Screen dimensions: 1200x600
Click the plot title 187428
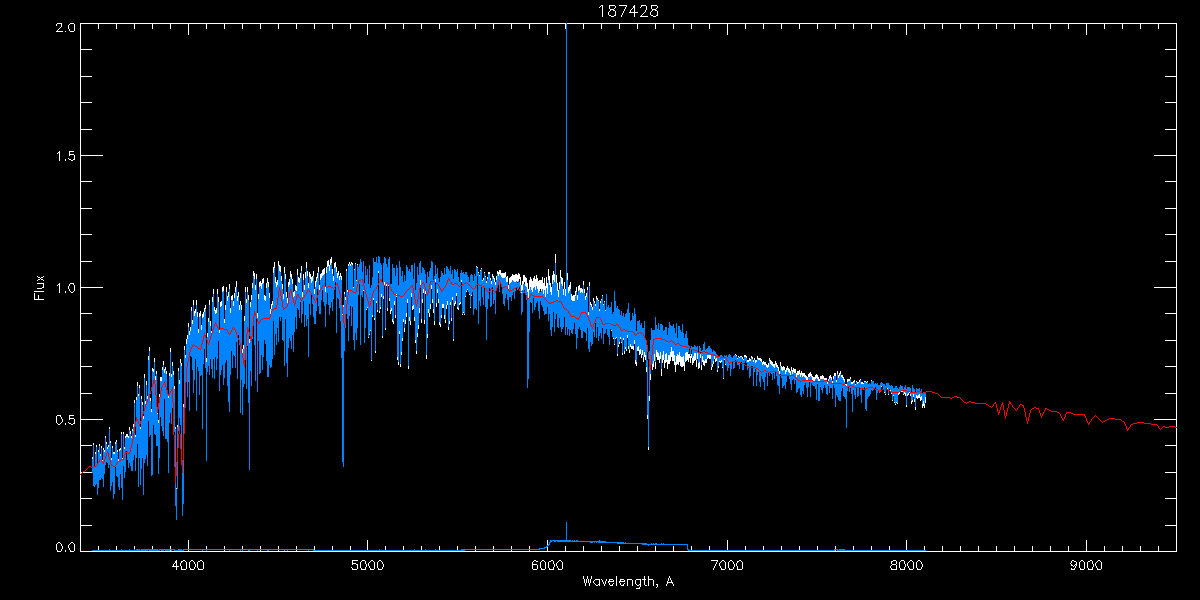pyautogui.click(x=627, y=11)
